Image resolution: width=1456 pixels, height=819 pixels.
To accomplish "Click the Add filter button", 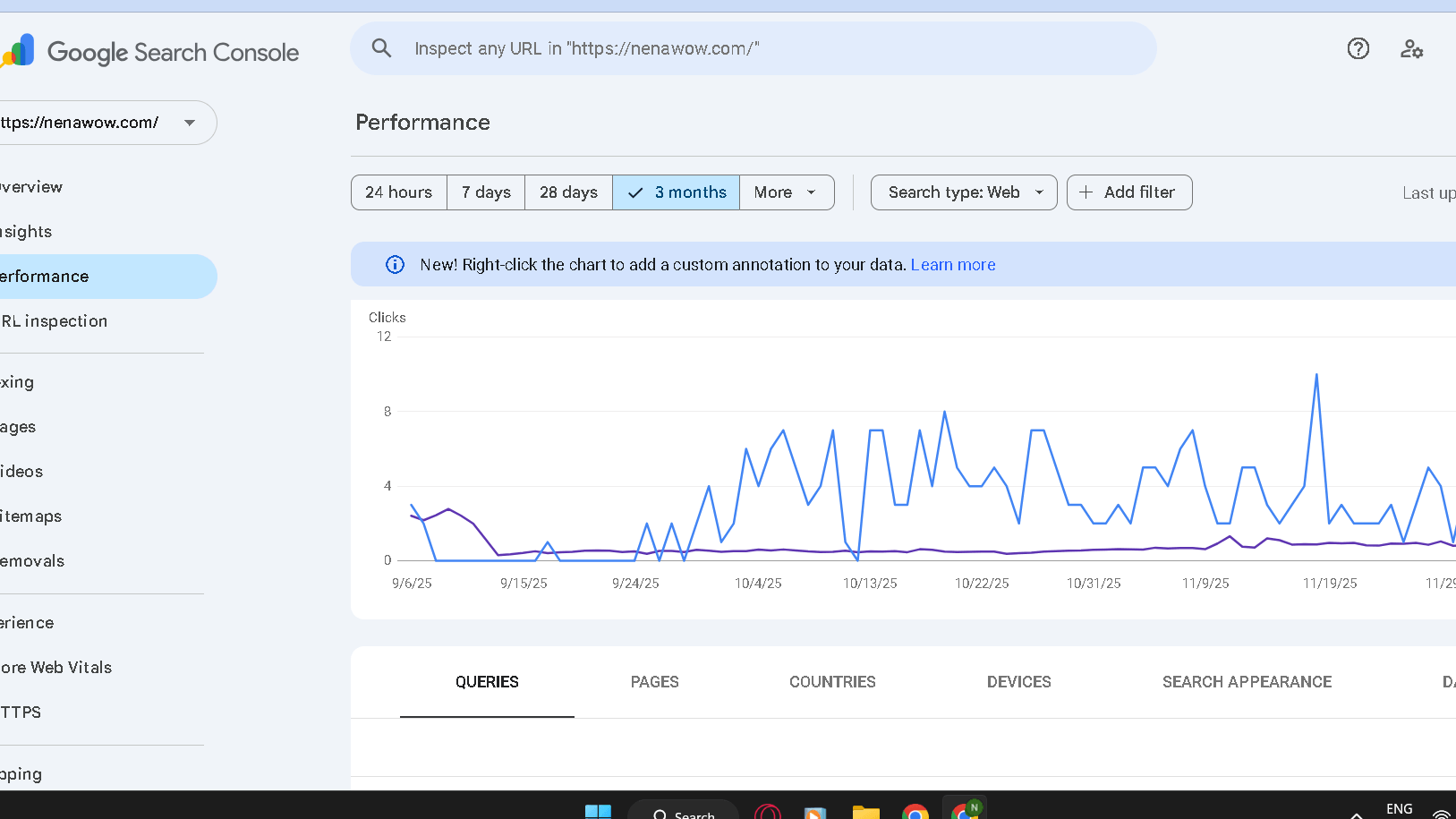I will pyautogui.click(x=1128, y=192).
